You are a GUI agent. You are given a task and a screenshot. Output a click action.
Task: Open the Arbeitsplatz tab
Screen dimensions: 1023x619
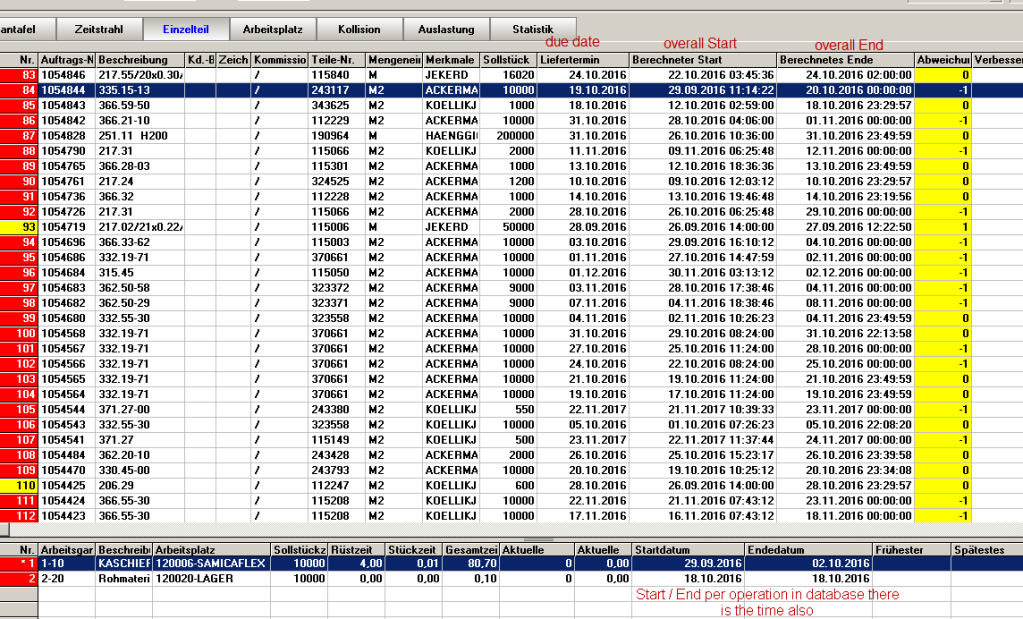pyautogui.click(x=272, y=29)
